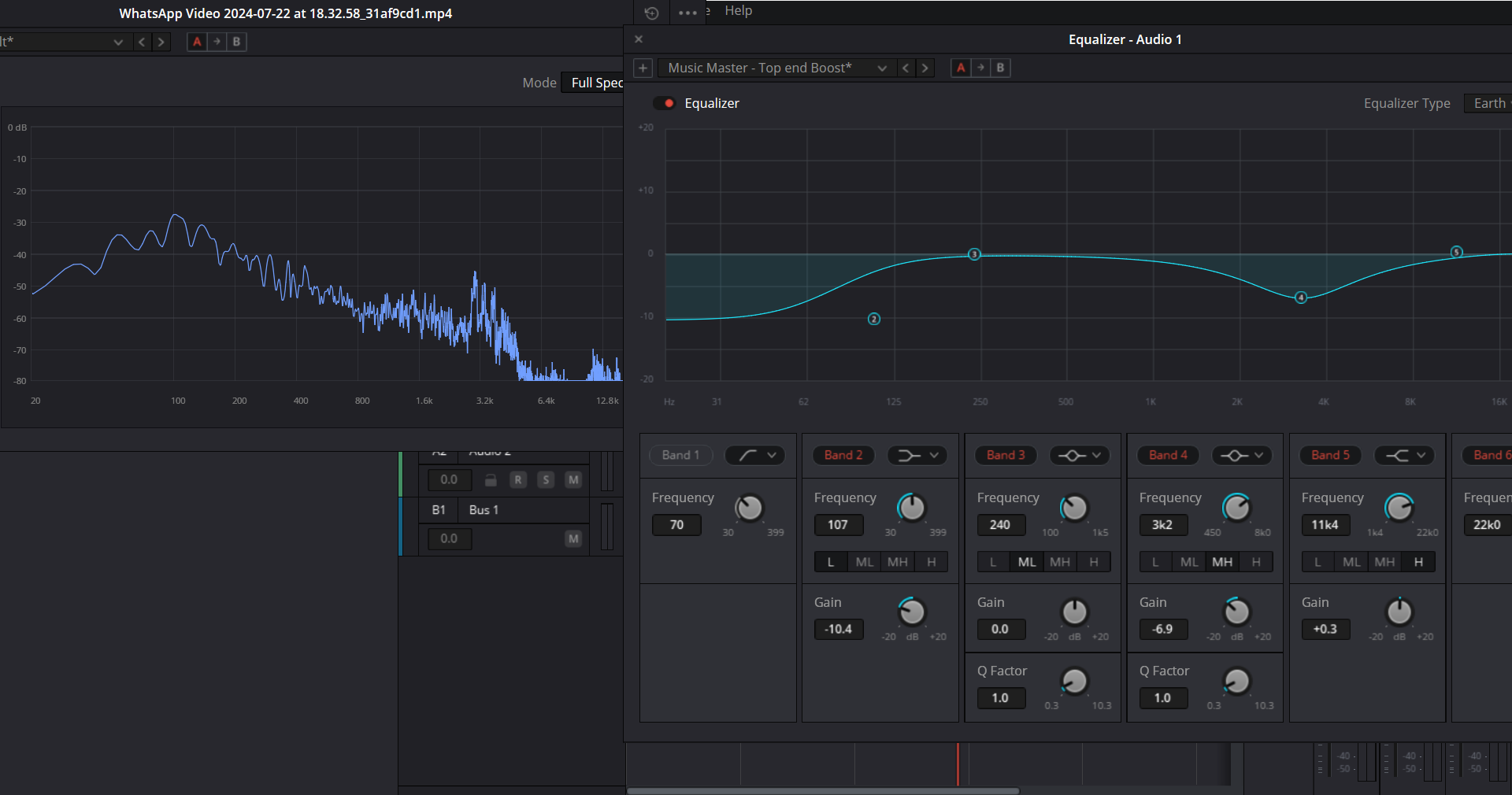
Task: Add a new preset in the Equalizer window
Action: (643, 68)
